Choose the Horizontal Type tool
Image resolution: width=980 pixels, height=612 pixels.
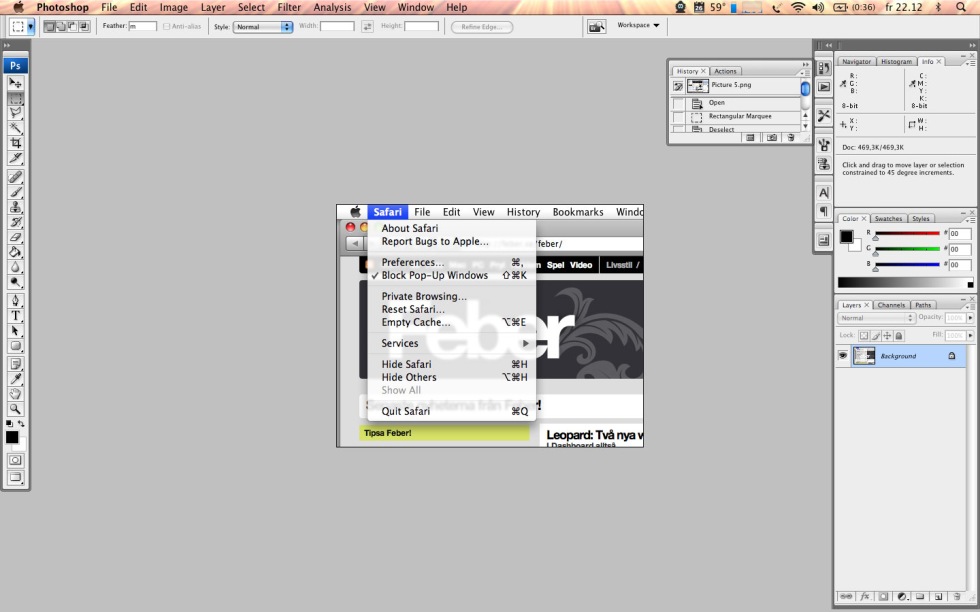16,316
